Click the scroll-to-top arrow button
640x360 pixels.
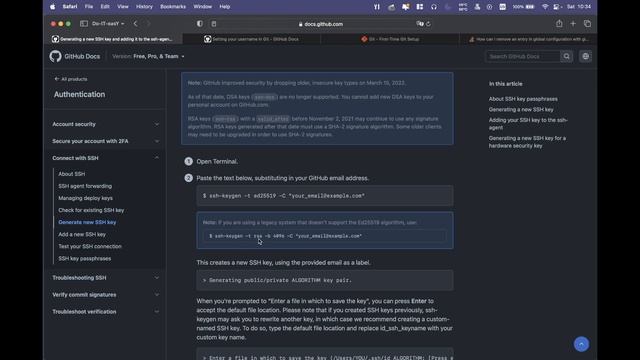pyautogui.click(x=581, y=344)
